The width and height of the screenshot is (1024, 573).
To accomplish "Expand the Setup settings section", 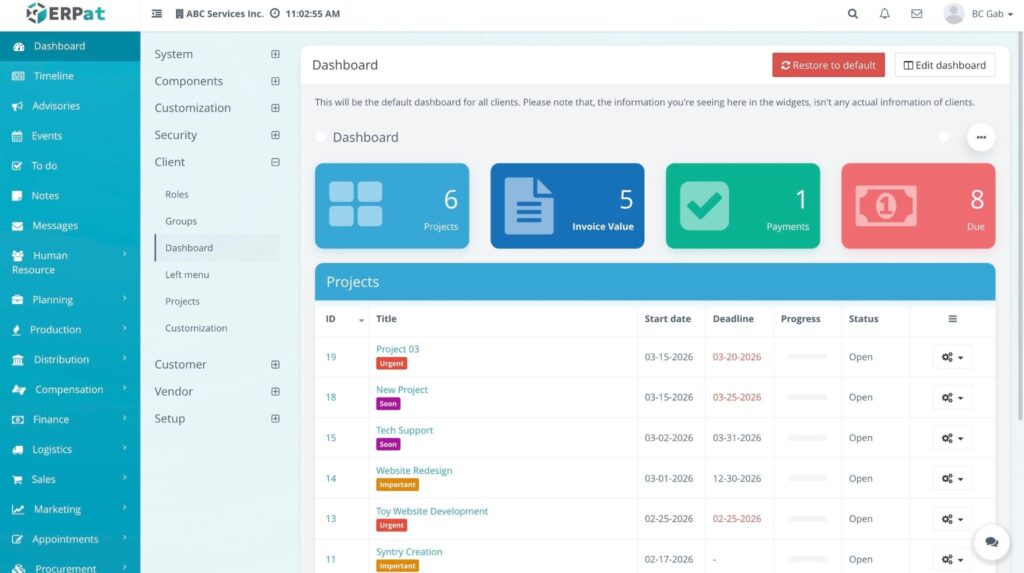I will click(x=275, y=419).
